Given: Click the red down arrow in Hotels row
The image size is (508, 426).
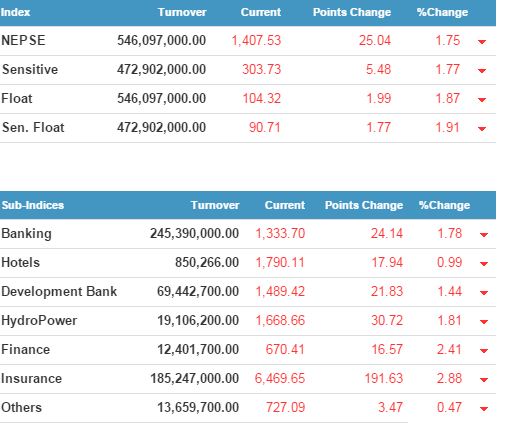Looking at the screenshot, I should coord(484,264).
